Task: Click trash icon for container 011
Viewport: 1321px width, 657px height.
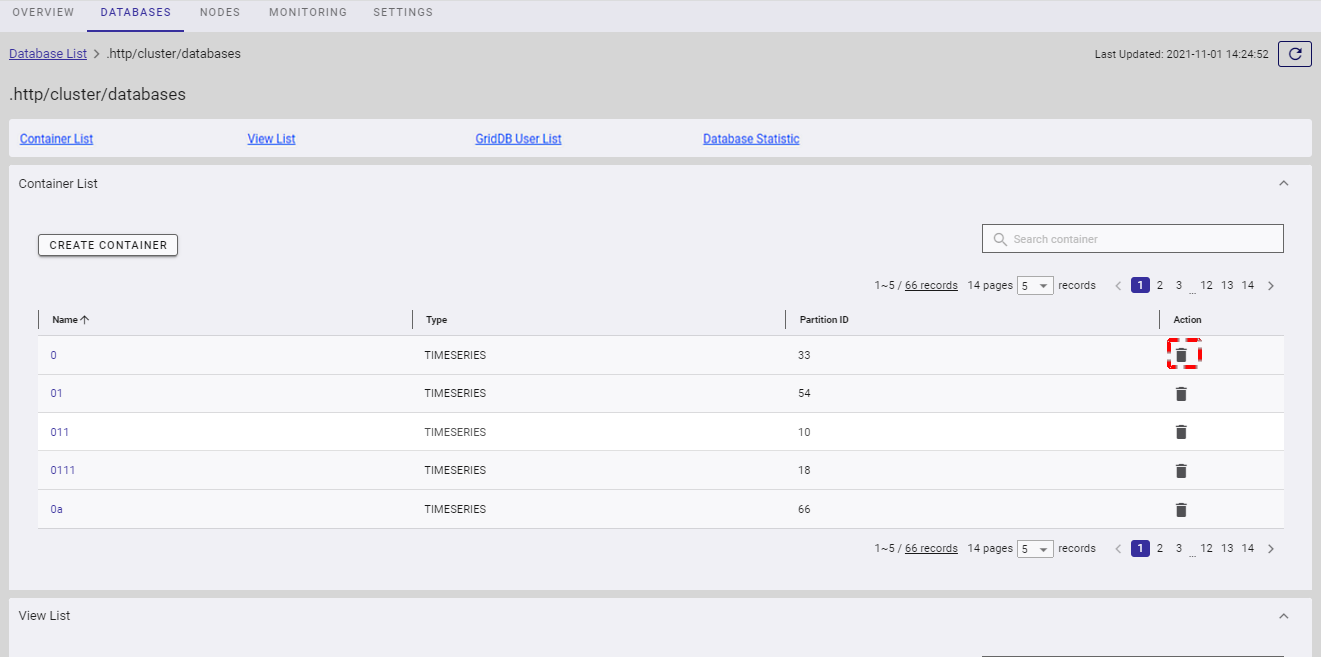Action: point(1181,432)
